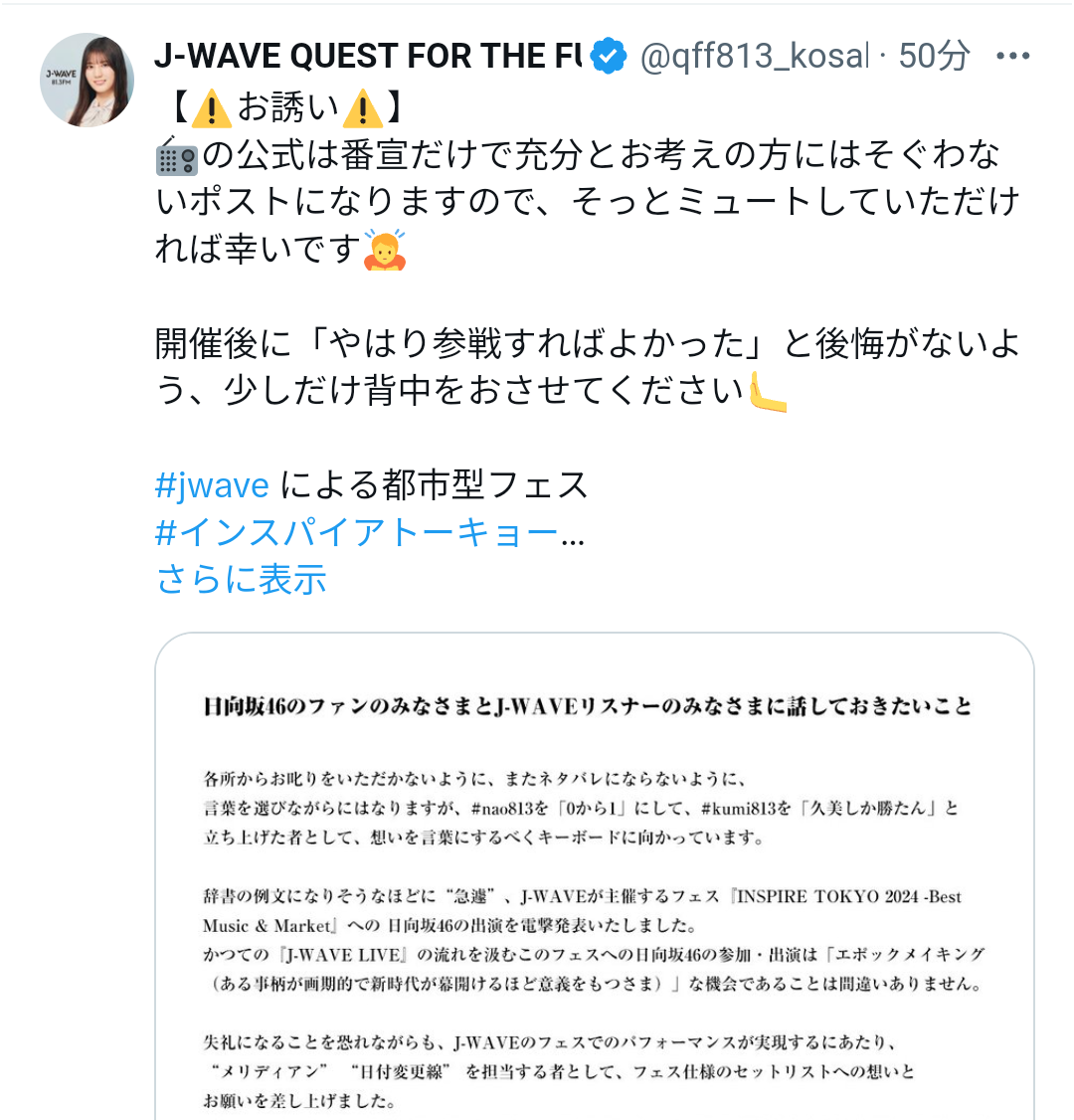The width and height of the screenshot is (1074, 1120).
Task: Click the pushing hand emoji
Action: point(768,392)
